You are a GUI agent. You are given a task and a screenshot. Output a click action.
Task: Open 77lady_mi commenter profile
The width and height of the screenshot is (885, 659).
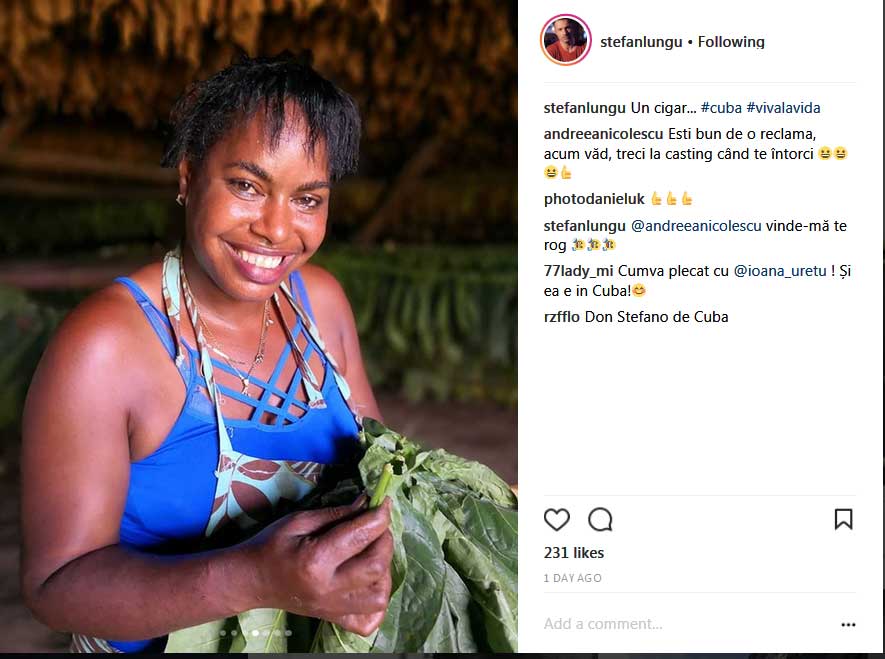(x=579, y=271)
